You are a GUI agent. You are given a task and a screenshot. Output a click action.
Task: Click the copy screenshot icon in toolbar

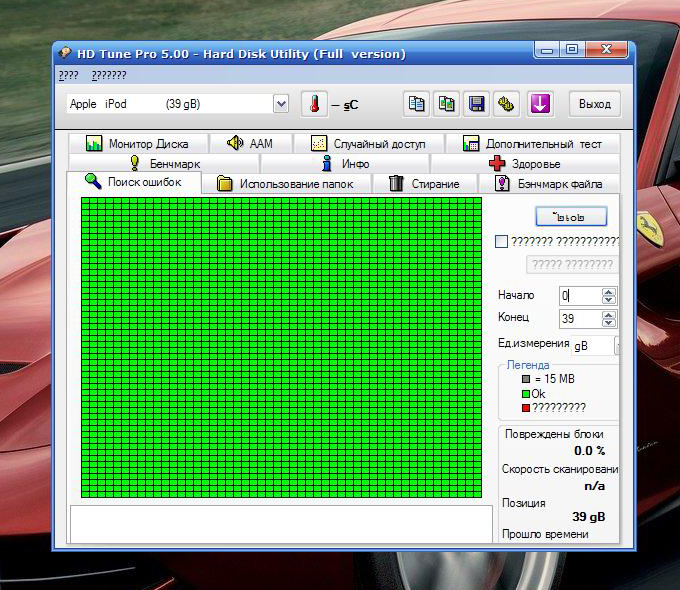click(447, 104)
